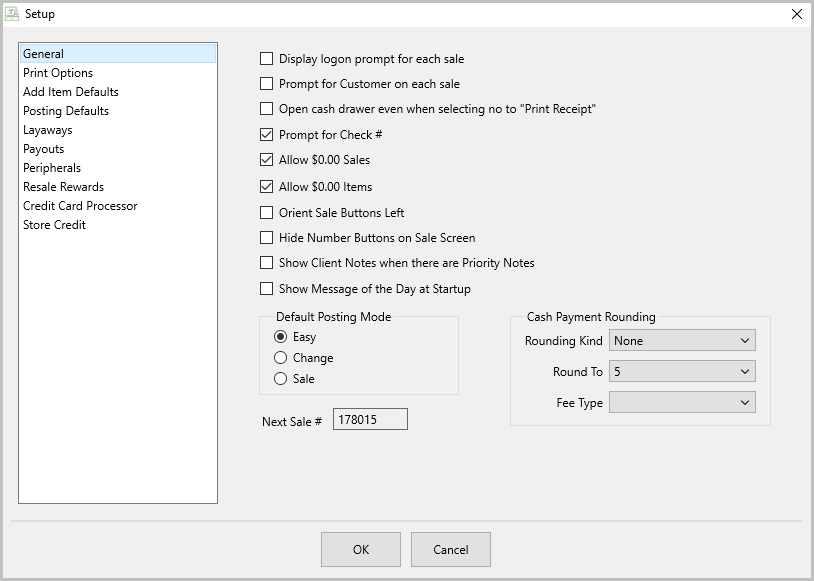The width and height of the screenshot is (814, 581).
Task: Expand the Round To dropdown
Action: [682, 372]
